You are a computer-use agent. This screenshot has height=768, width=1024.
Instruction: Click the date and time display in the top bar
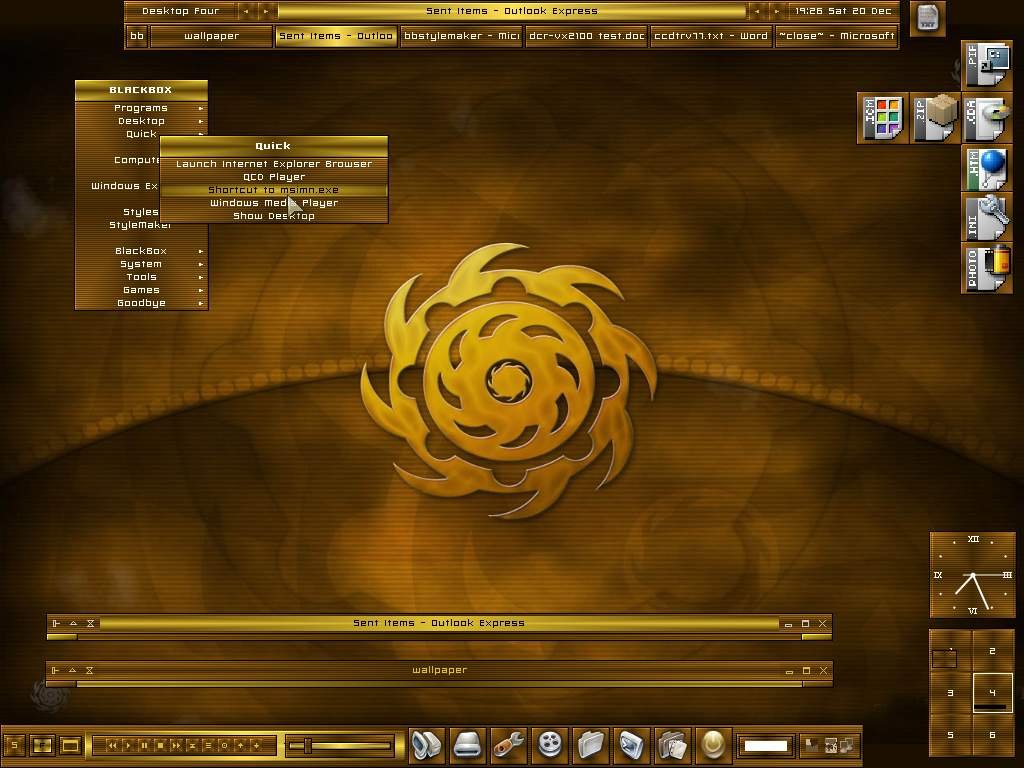tap(843, 11)
